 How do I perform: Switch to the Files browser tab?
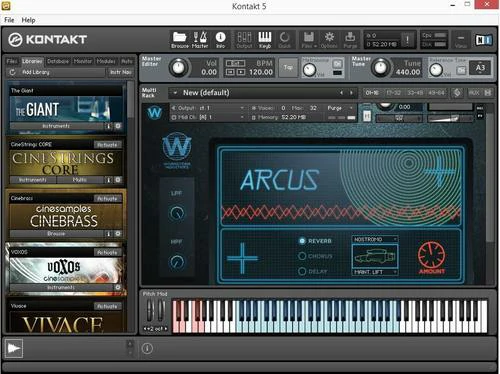pyautogui.click(x=12, y=61)
